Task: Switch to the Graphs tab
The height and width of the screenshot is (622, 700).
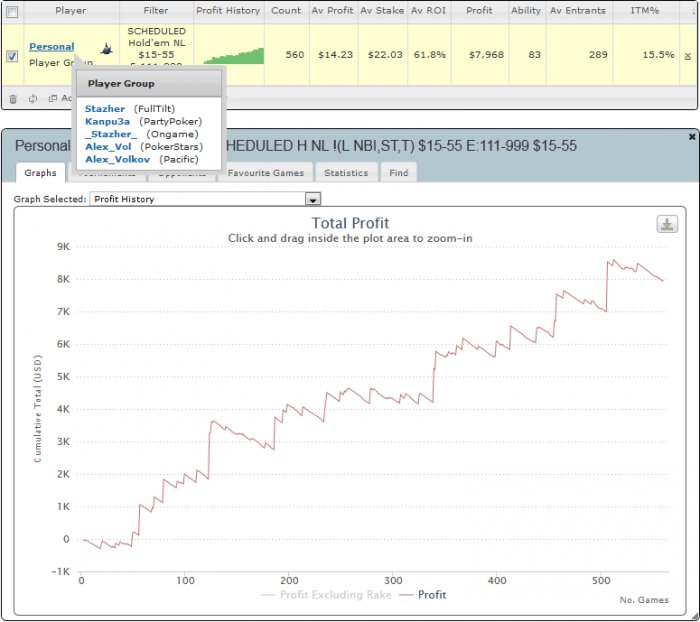Action: click(40, 172)
